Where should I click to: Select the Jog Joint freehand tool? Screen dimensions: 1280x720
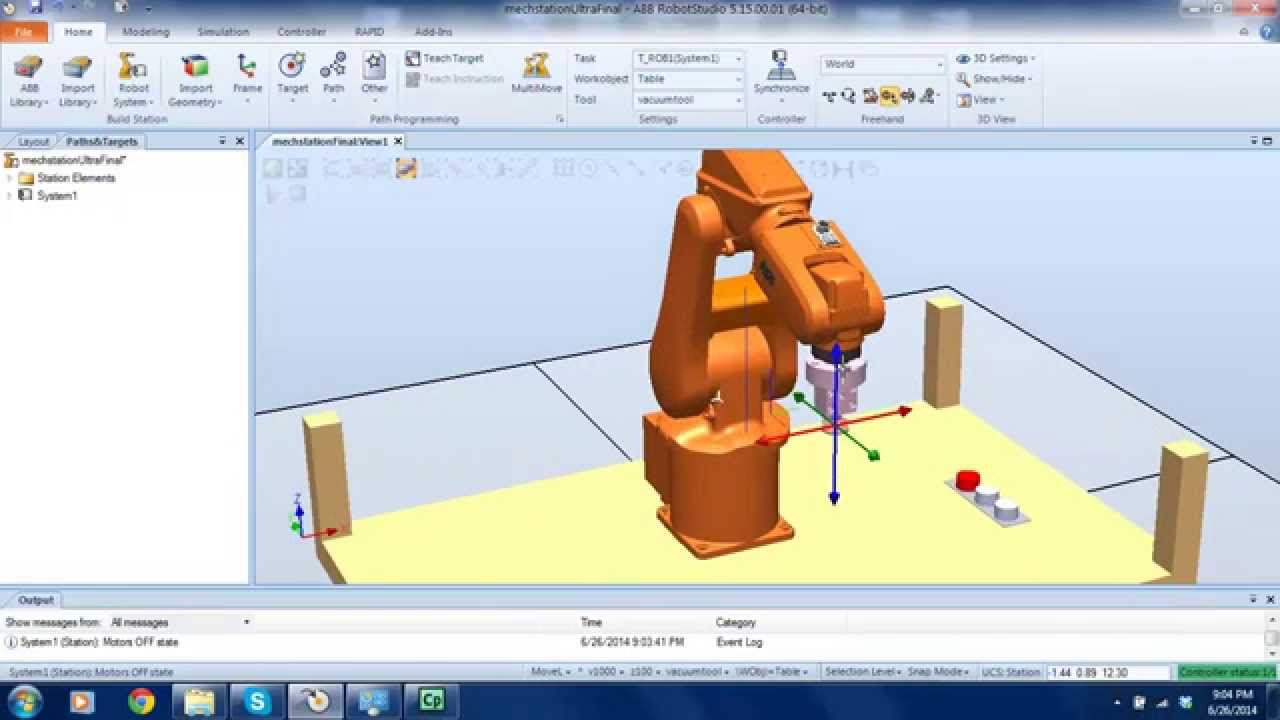(870, 96)
